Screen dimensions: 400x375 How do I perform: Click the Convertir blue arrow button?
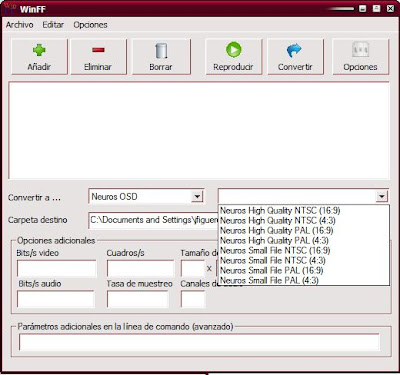tap(295, 57)
